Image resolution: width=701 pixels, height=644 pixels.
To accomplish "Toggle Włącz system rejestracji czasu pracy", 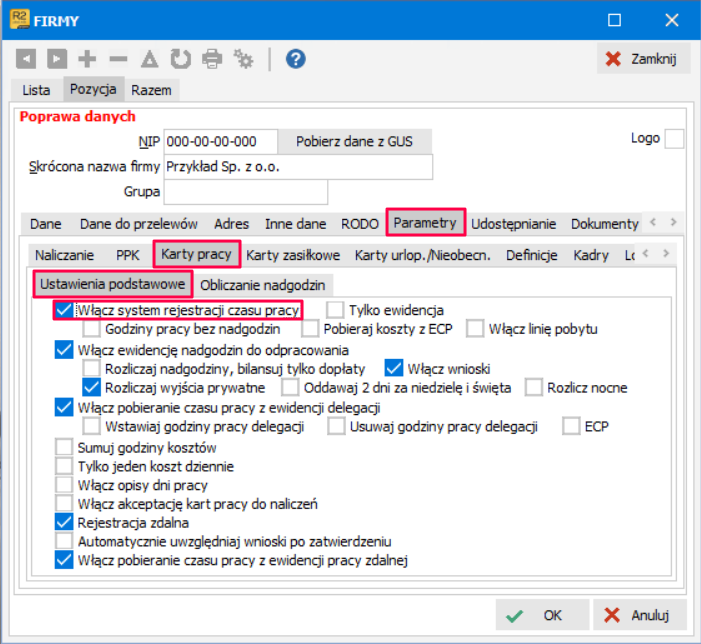I will click(x=64, y=310).
